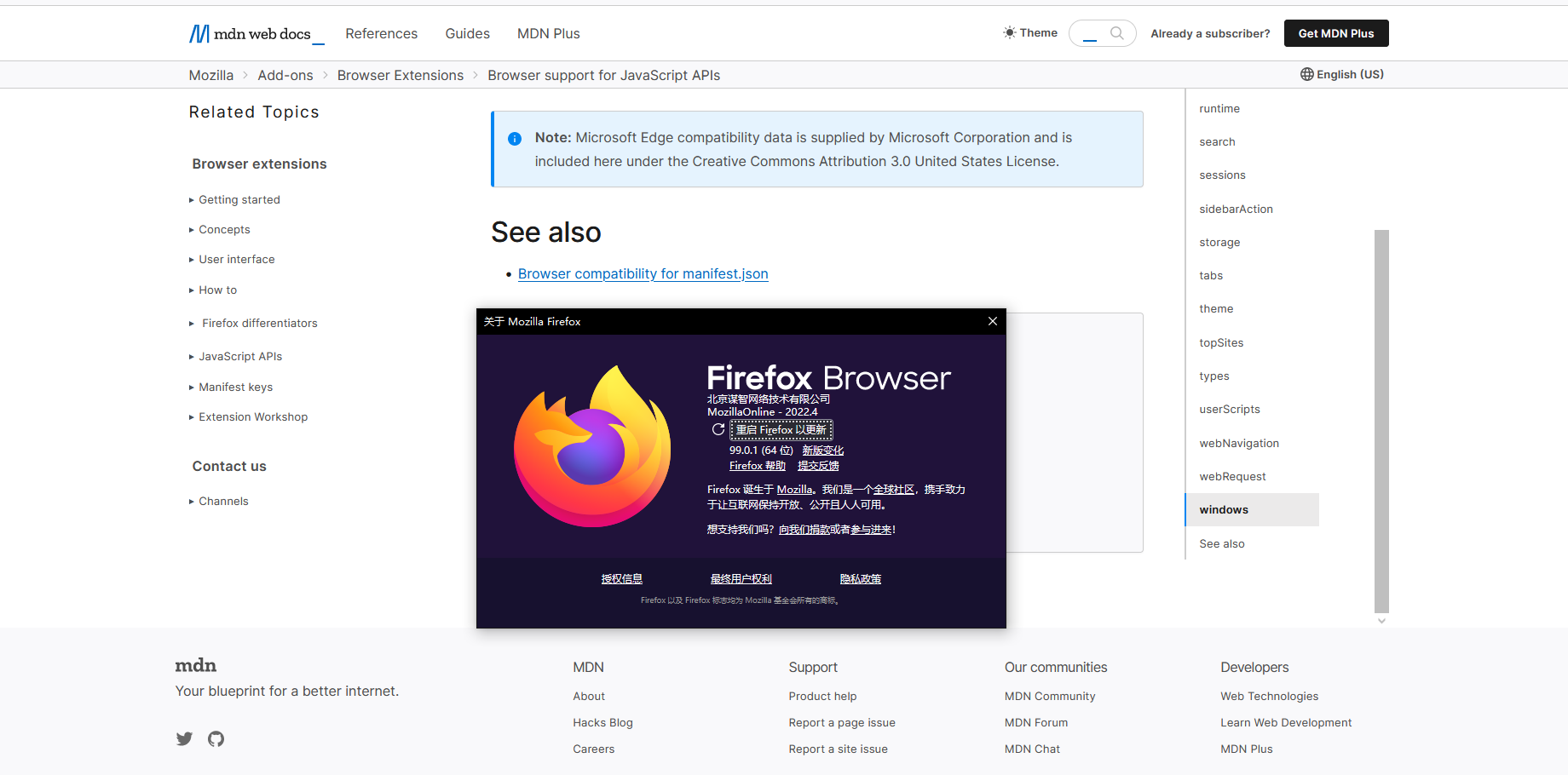Open Report a page issue link
This screenshot has width=1568, height=775.
coord(842,723)
